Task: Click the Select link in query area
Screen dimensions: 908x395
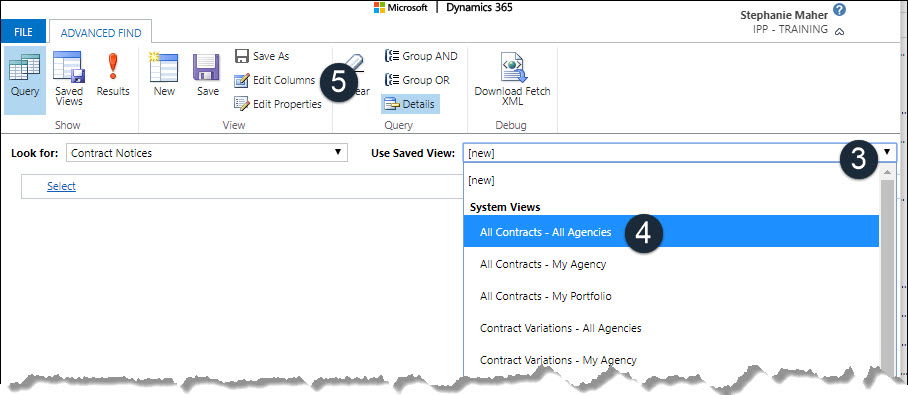Action: [x=61, y=186]
